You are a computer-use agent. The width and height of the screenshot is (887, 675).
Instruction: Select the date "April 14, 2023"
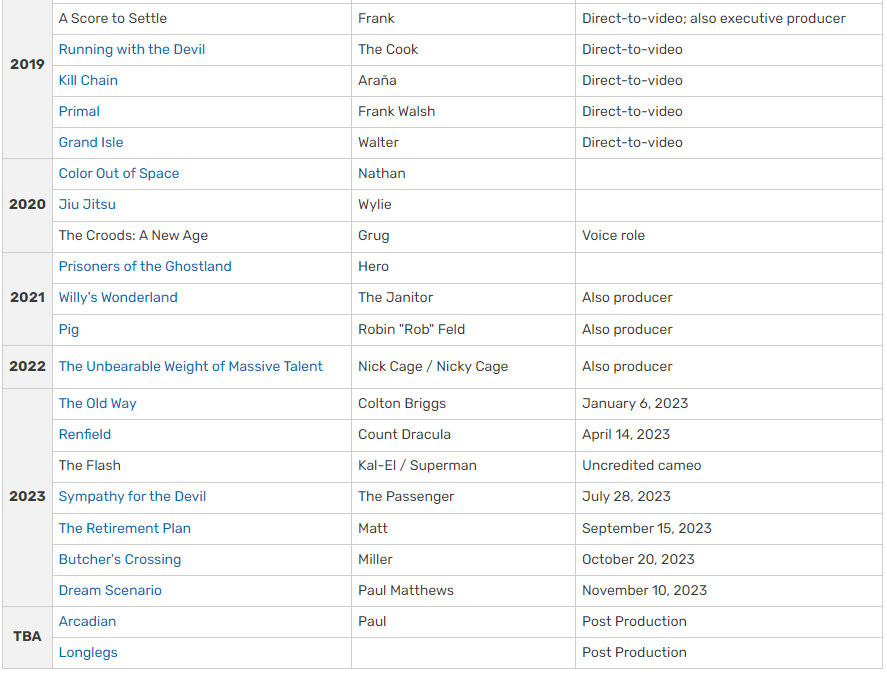626,435
